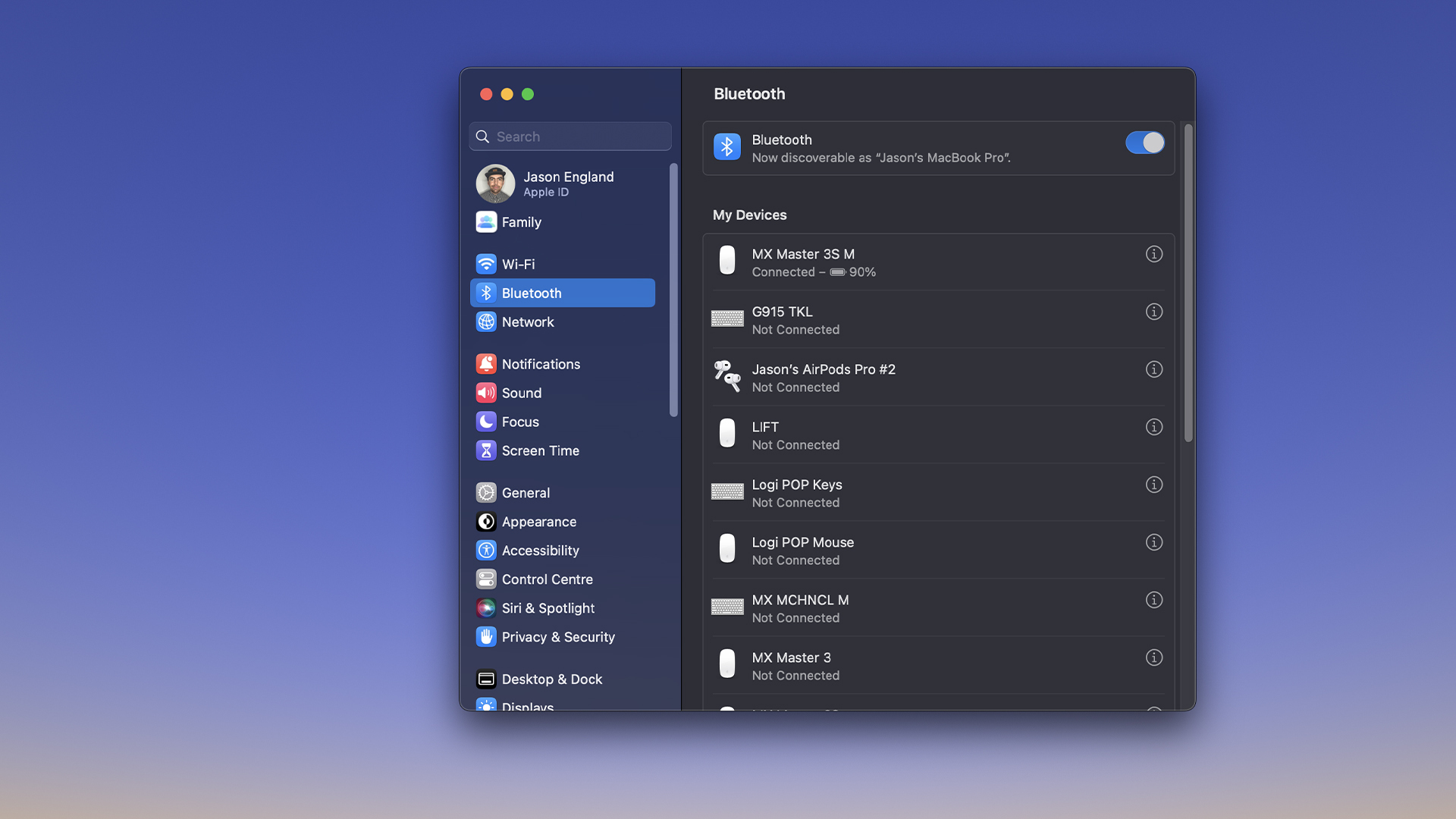Click the Search field in sidebar

tap(570, 136)
